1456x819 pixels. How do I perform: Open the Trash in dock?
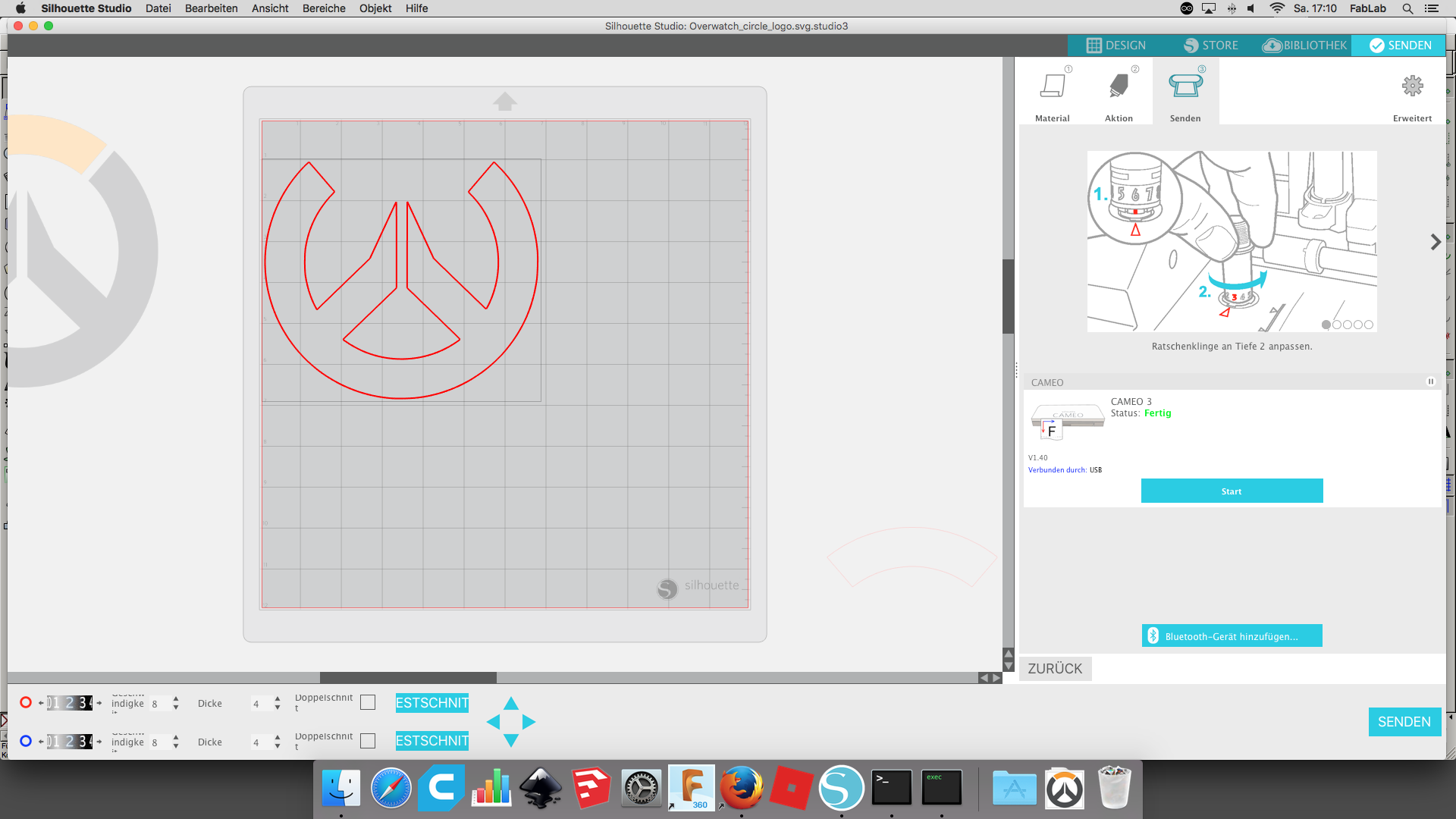pyautogui.click(x=1114, y=789)
